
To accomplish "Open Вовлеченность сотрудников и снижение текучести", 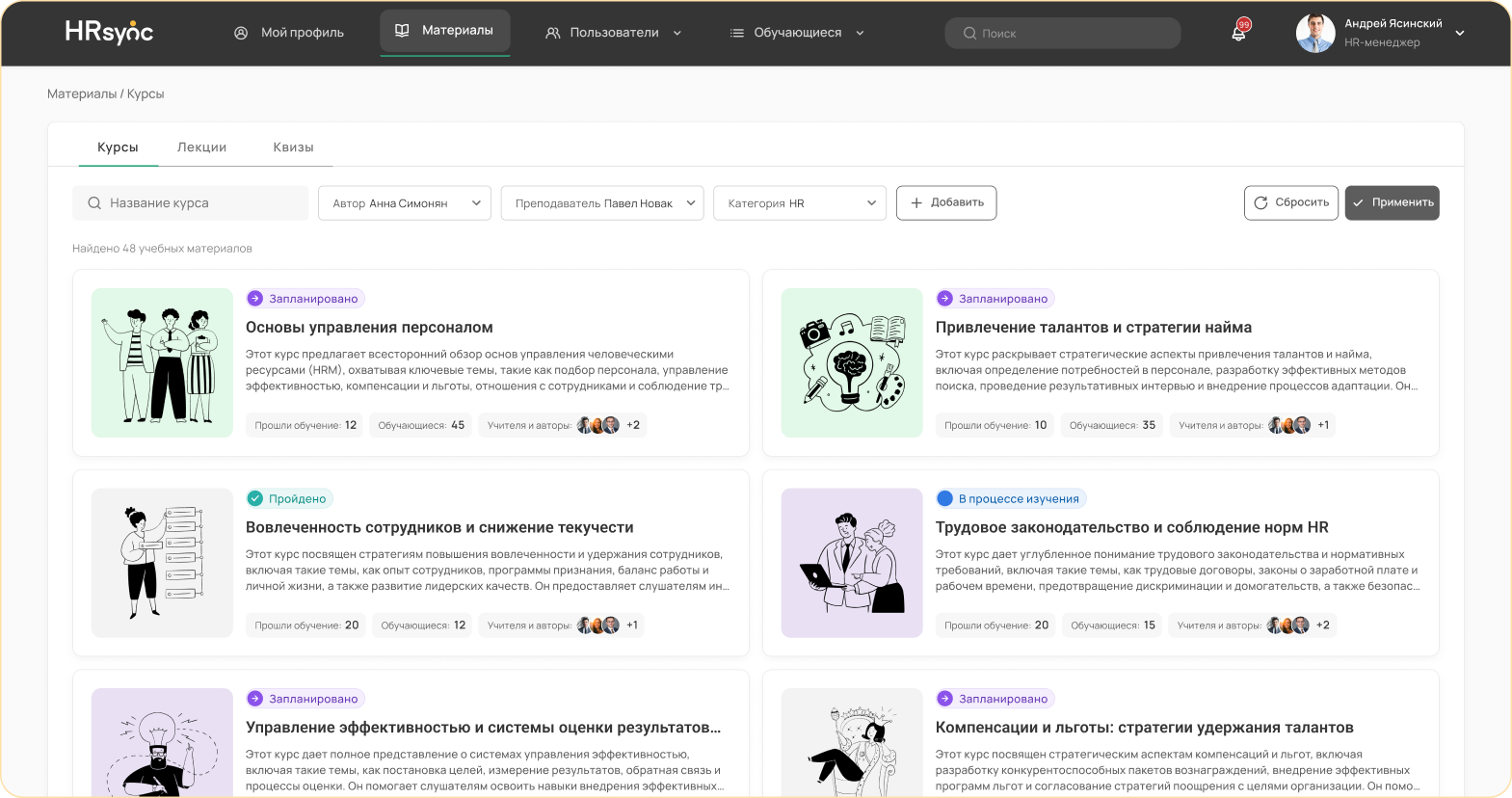I will click(439, 528).
